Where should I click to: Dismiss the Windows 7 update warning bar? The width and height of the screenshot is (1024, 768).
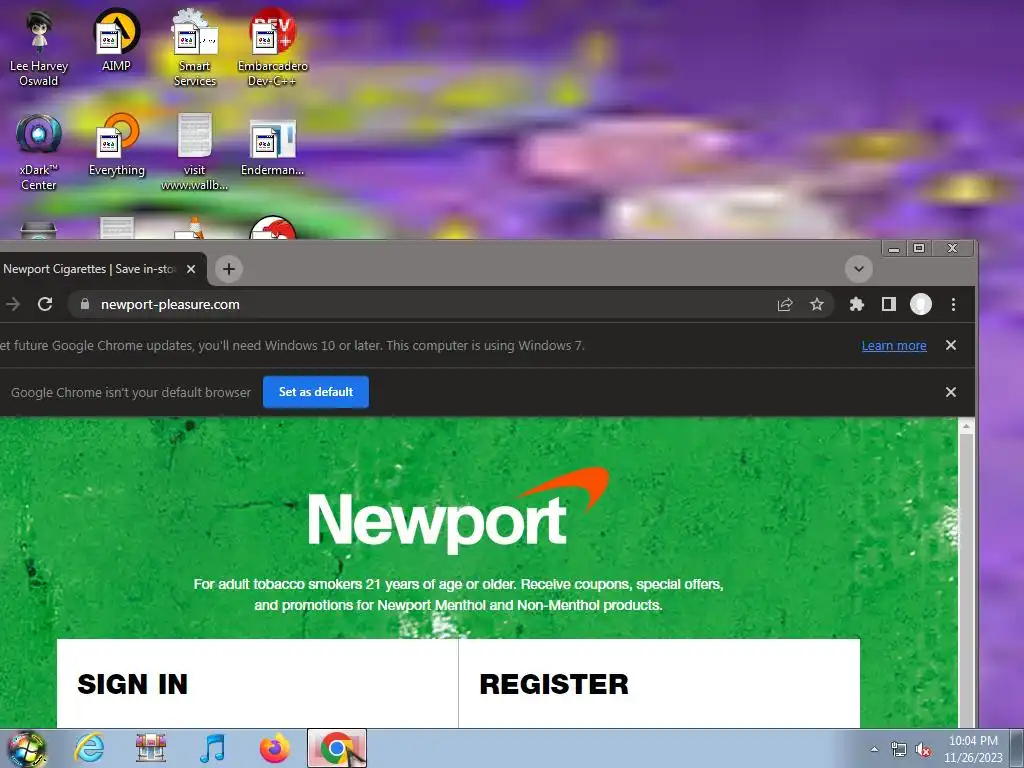[x=951, y=345]
